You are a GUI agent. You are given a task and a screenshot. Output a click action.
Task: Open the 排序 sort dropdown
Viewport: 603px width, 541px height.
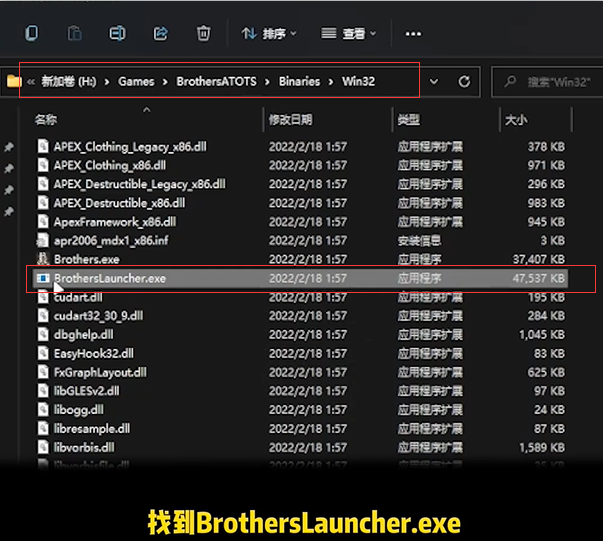pos(269,34)
